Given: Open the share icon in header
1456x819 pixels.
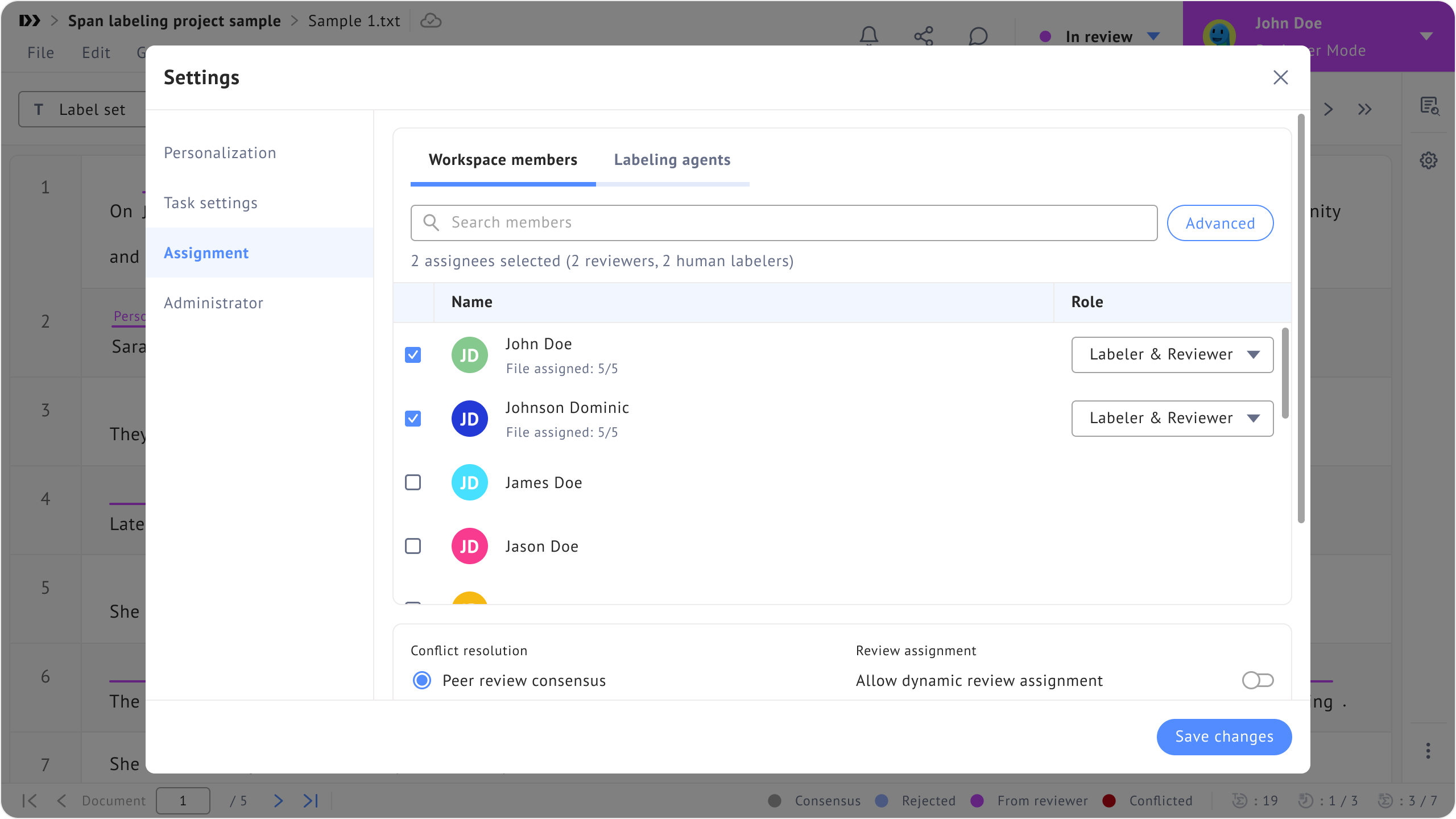Looking at the screenshot, I should (923, 36).
